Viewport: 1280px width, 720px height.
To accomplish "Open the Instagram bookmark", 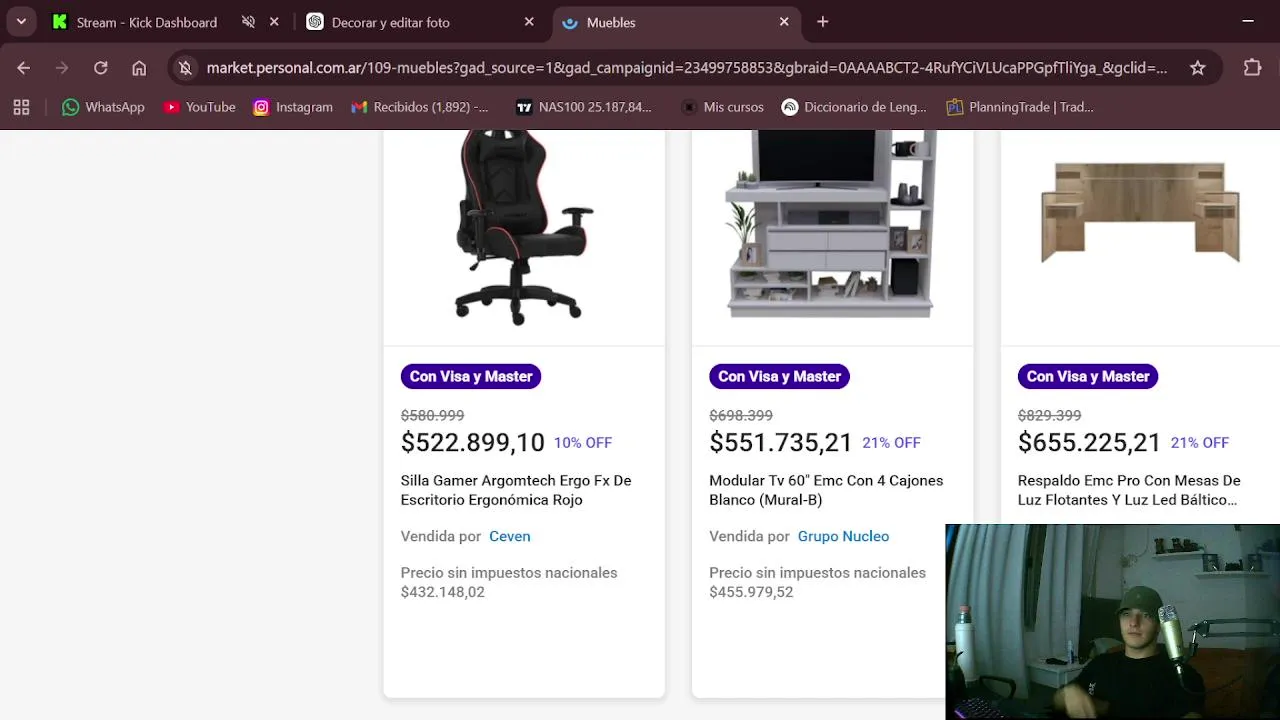I will 293,107.
